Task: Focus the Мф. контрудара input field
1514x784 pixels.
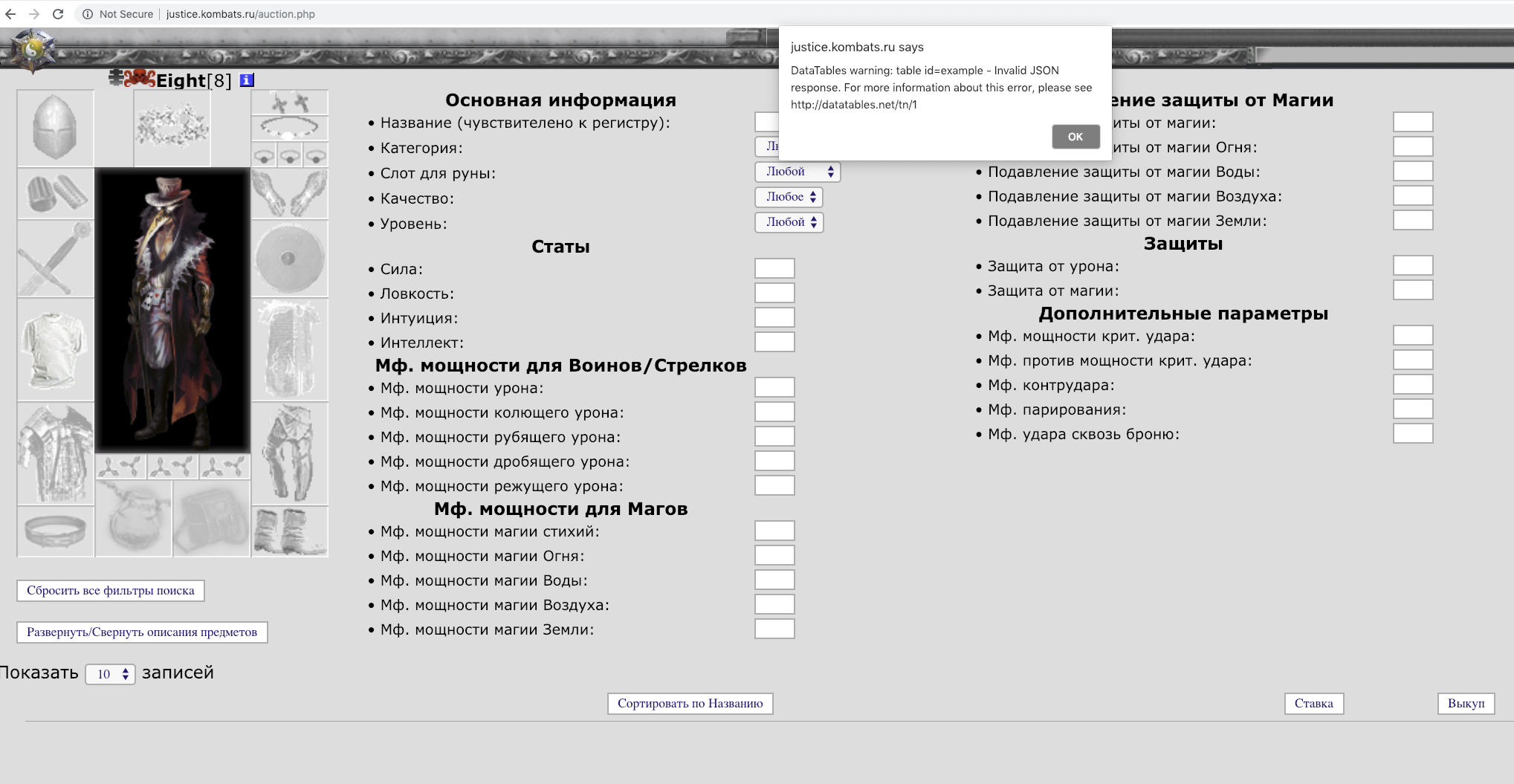Action: [1413, 384]
